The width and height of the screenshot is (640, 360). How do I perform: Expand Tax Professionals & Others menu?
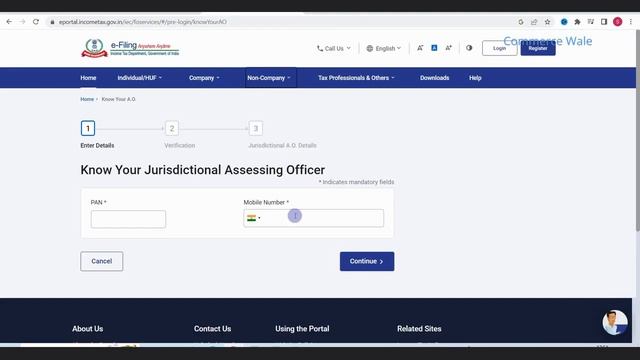click(x=356, y=78)
